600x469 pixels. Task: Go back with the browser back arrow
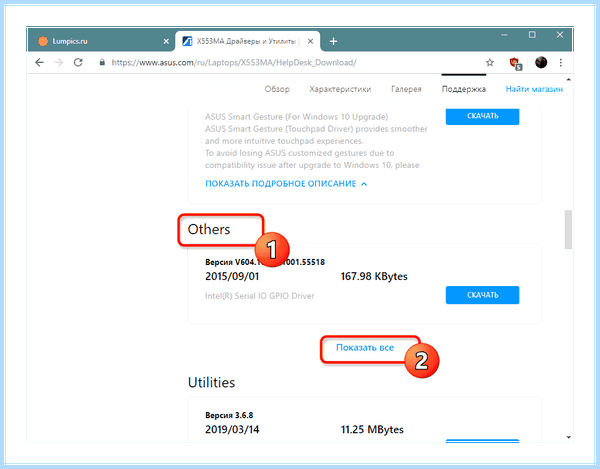[39, 62]
